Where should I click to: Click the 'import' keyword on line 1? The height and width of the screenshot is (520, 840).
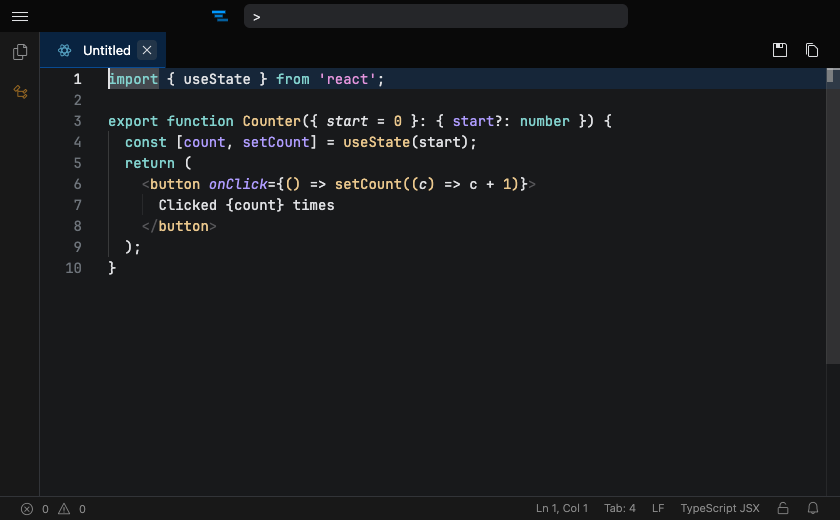click(133, 79)
